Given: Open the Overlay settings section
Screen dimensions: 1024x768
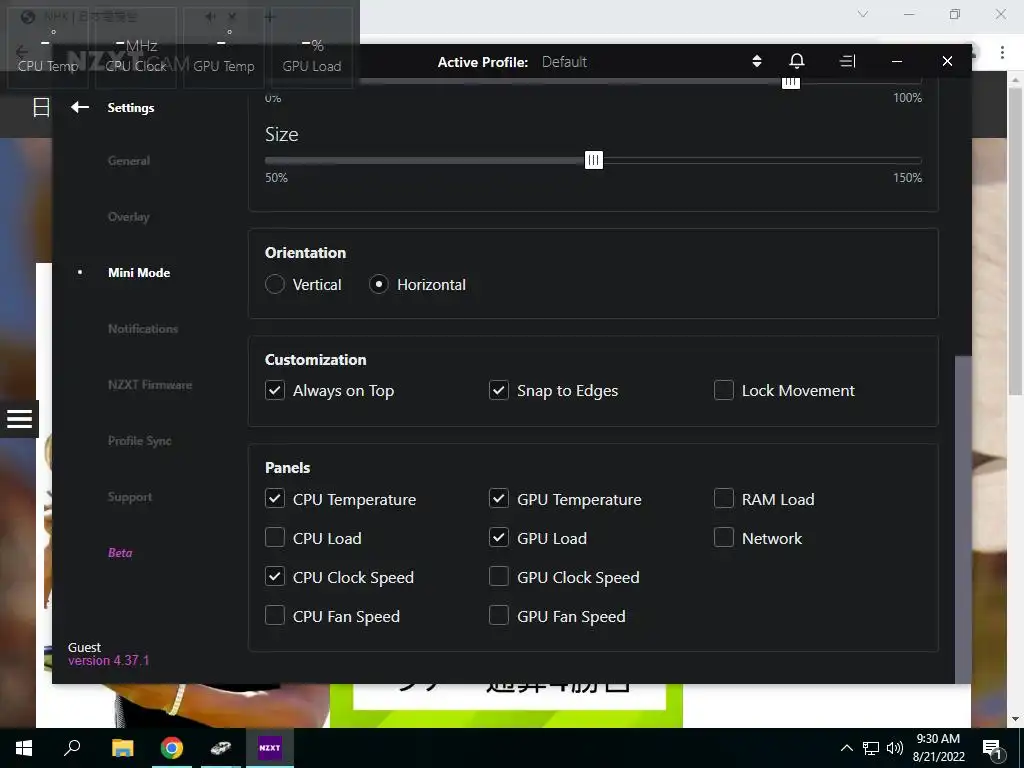Looking at the screenshot, I should point(129,217).
